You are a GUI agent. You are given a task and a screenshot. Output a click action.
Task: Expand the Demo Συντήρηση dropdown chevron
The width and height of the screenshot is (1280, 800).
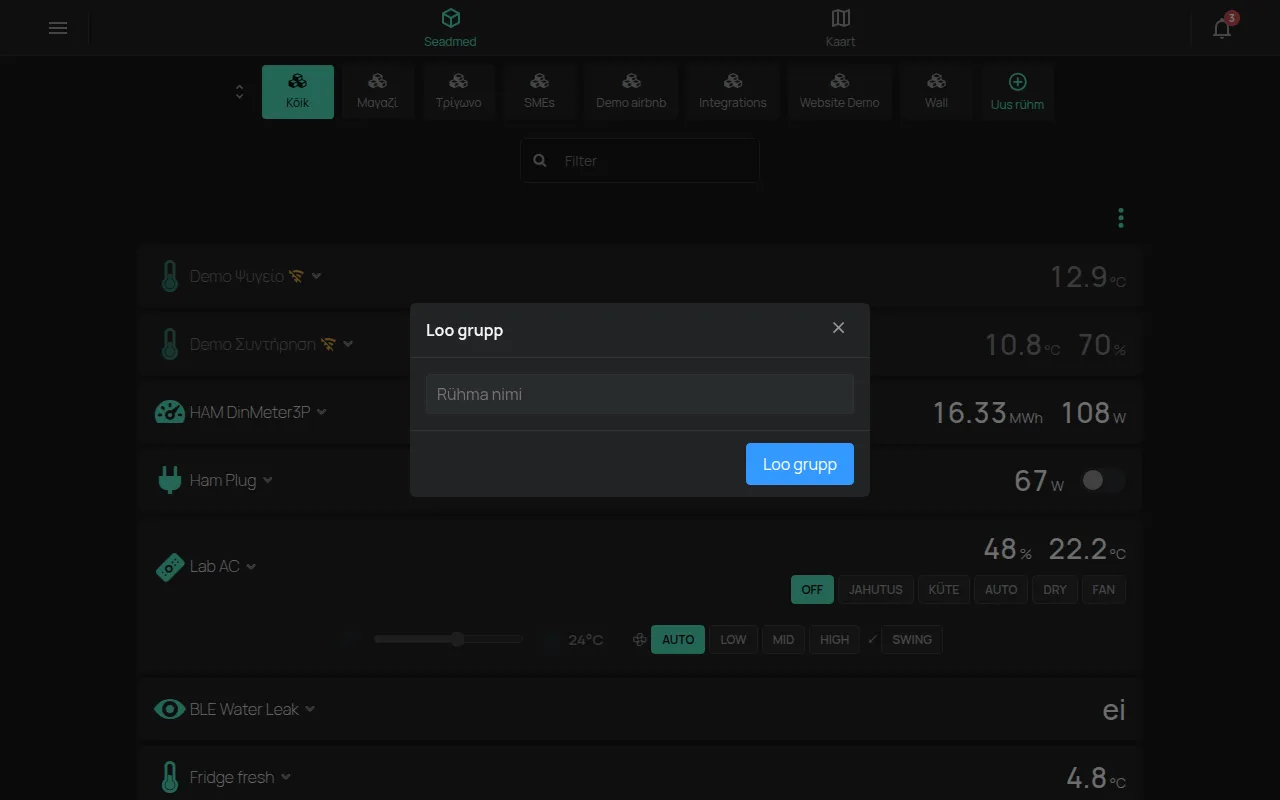348,344
